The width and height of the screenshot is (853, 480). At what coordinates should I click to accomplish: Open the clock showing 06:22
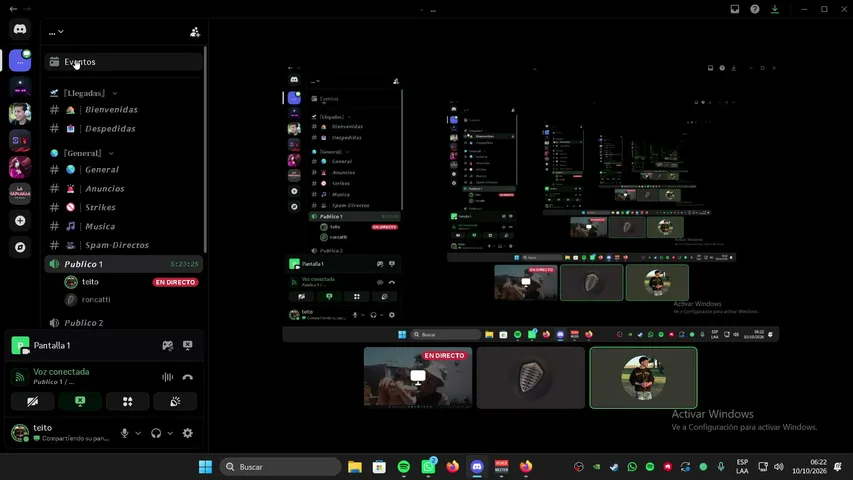[809, 467]
